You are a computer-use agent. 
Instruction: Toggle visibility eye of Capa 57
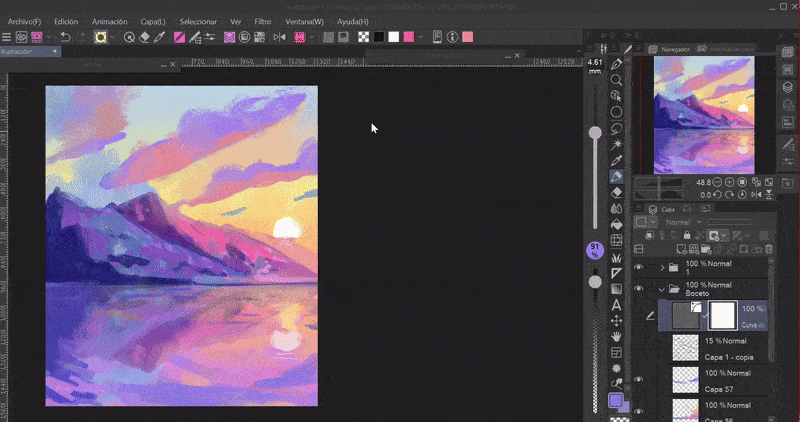[x=638, y=379]
